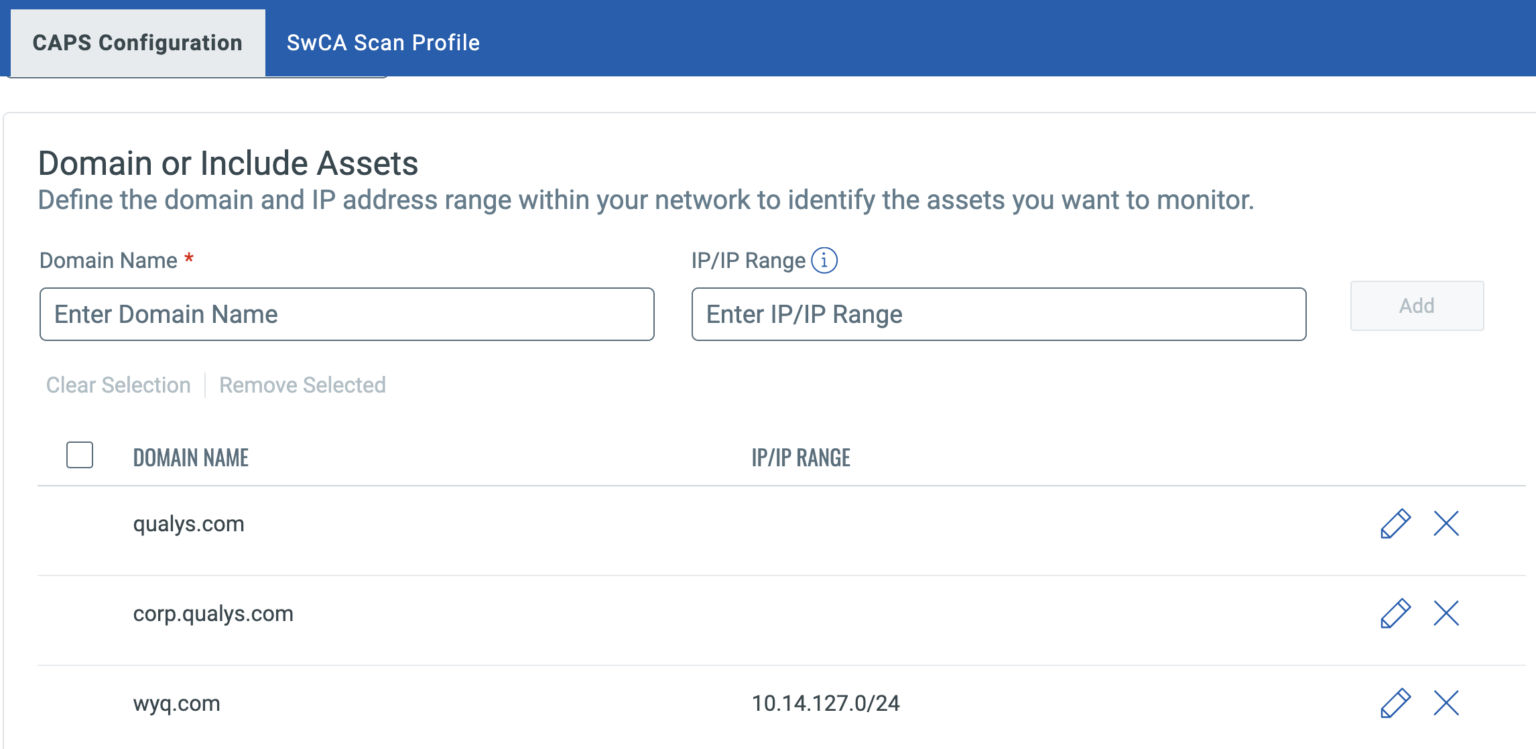Click the Add button
This screenshot has height=749, width=1536.
(1416, 306)
